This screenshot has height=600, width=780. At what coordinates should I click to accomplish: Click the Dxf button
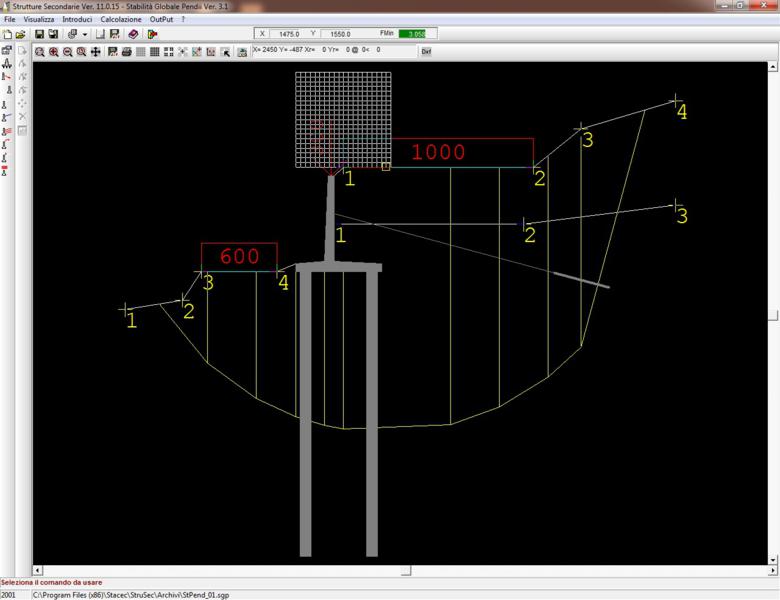tap(426, 51)
